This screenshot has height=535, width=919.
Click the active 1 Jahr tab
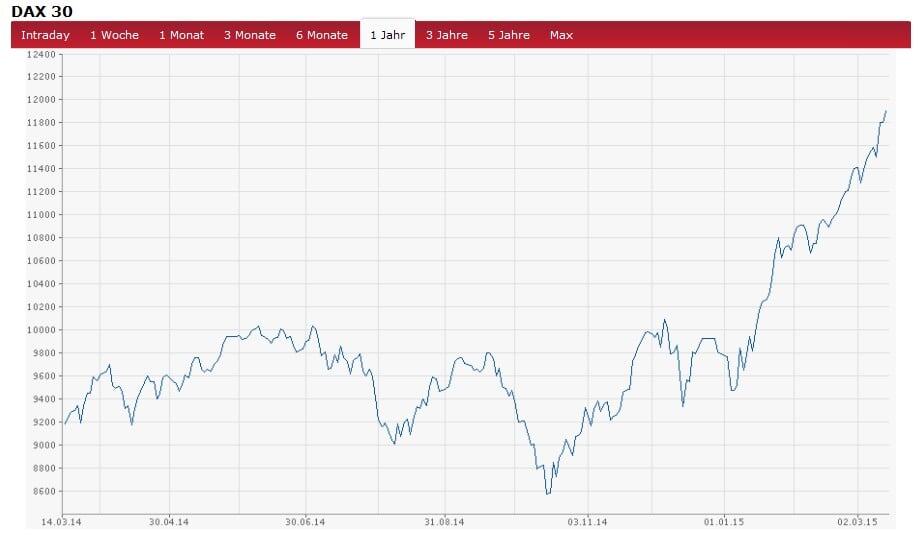click(387, 35)
